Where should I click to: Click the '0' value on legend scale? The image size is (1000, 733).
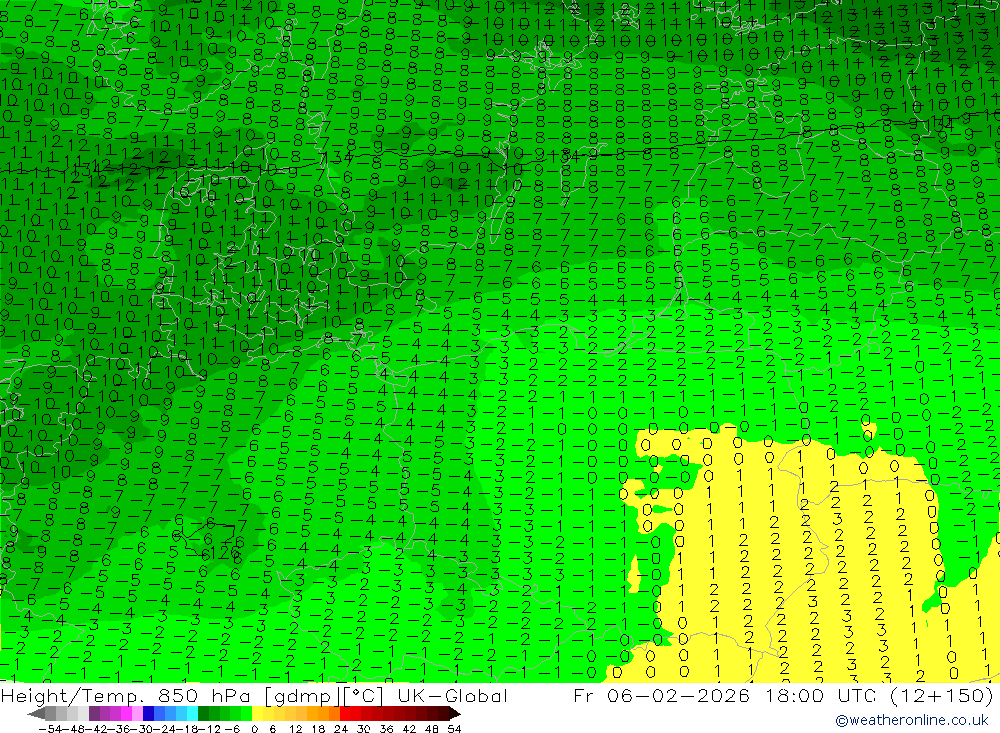[x=254, y=729]
